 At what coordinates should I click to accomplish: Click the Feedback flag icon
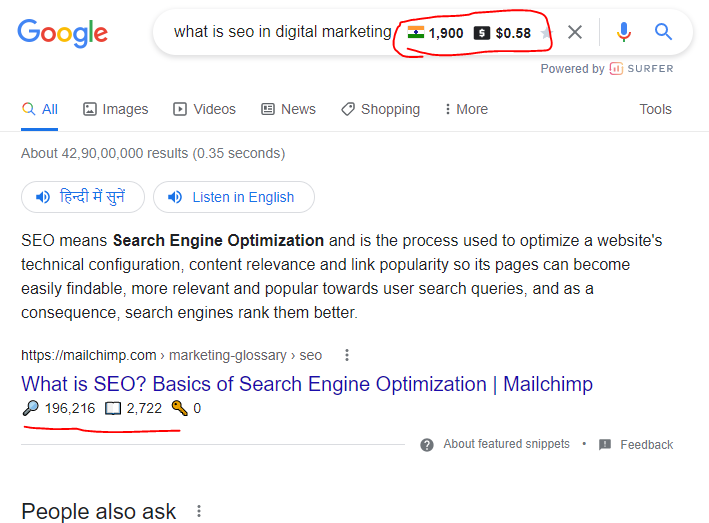(x=605, y=444)
